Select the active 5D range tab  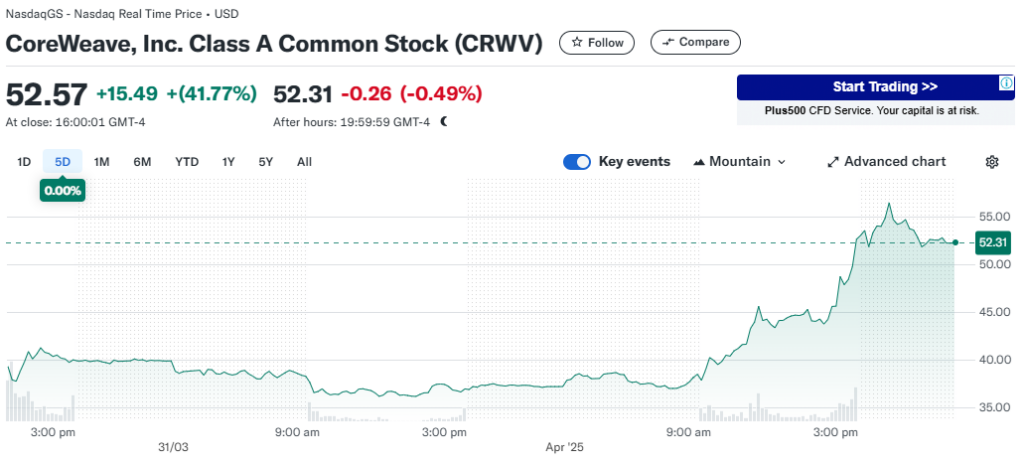[x=62, y=162]
